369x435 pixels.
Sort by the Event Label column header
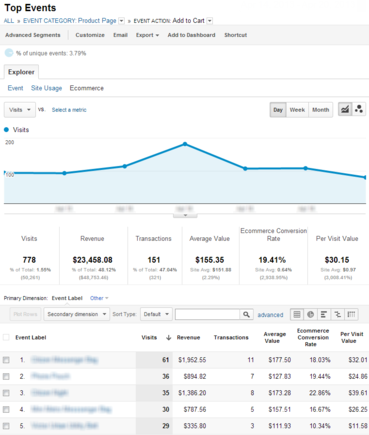tap(31, 338)
